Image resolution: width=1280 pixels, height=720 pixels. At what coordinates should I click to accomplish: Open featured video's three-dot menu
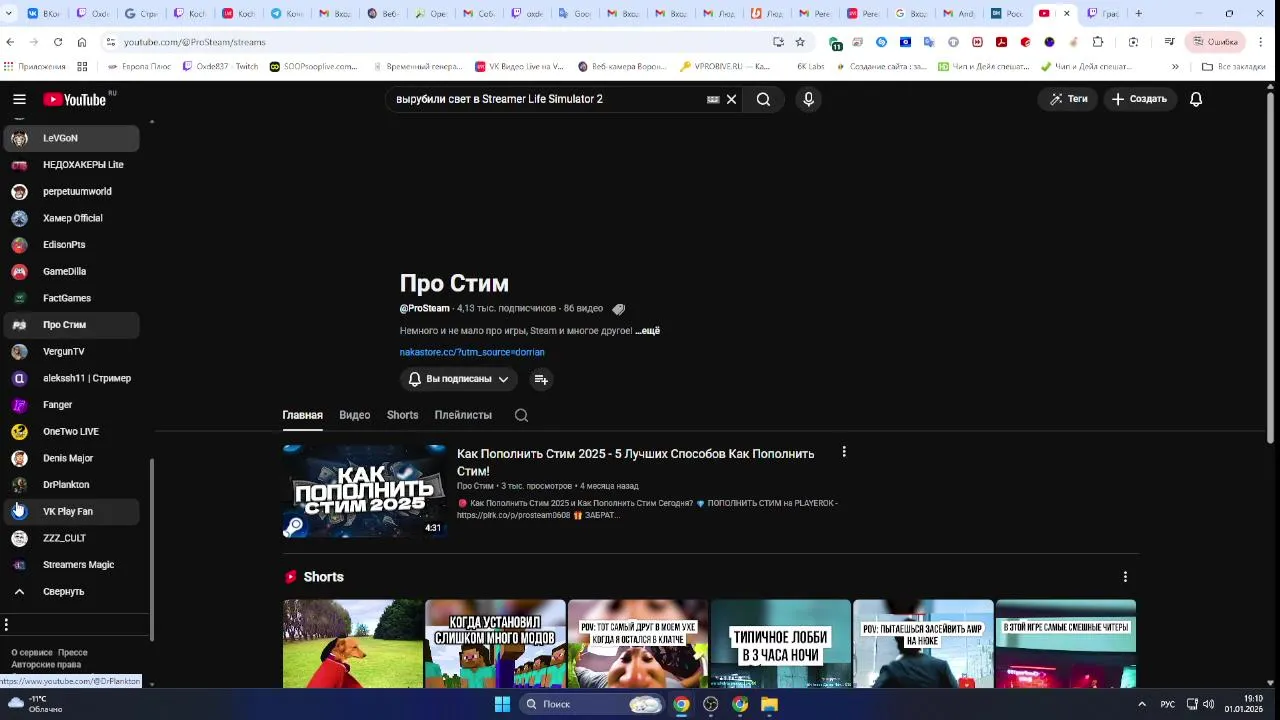(x=844, y=452)
